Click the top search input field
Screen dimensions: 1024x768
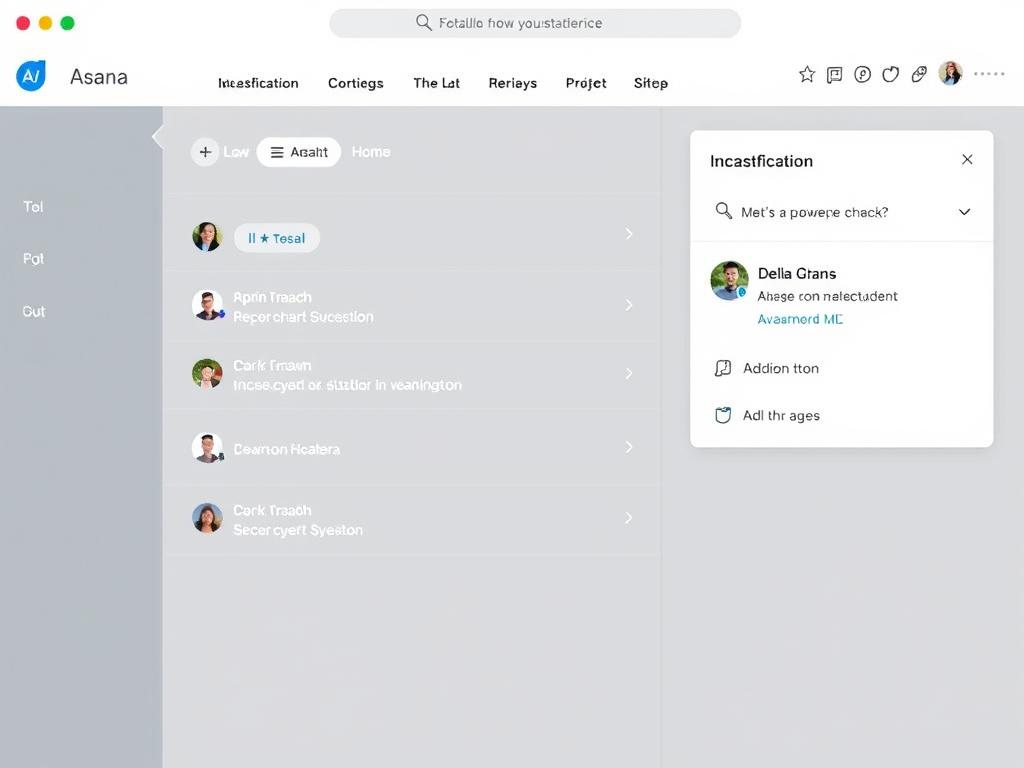[x=535, y=23]
